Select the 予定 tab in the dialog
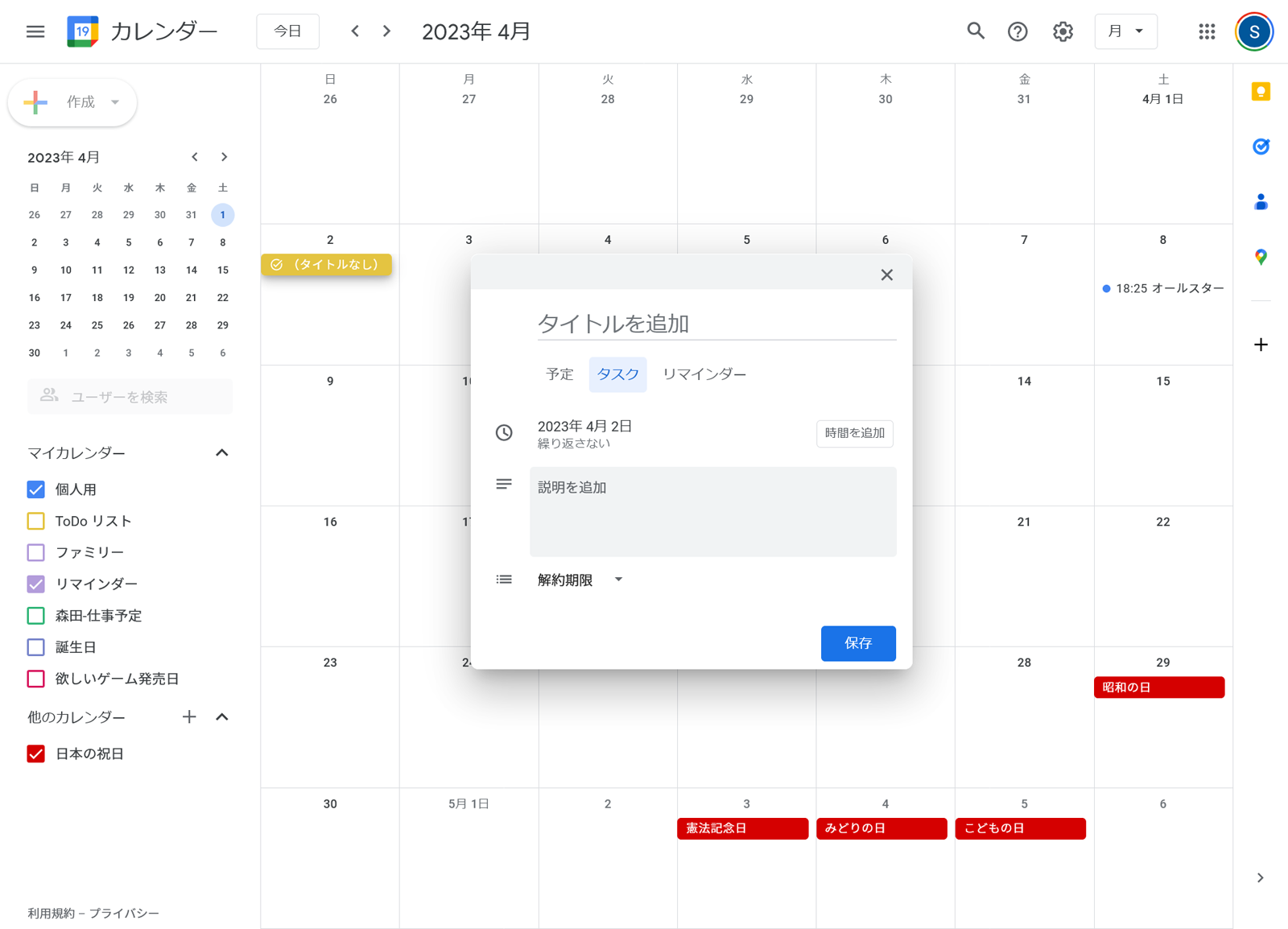1288x929 pixels. click(559, 374)
